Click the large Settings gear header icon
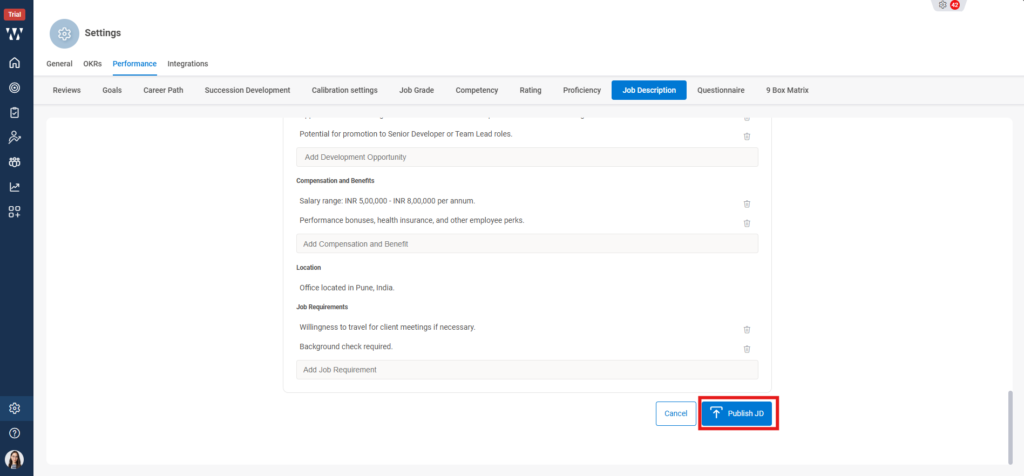The image size is (1024, 476). (x=64, y=33)
